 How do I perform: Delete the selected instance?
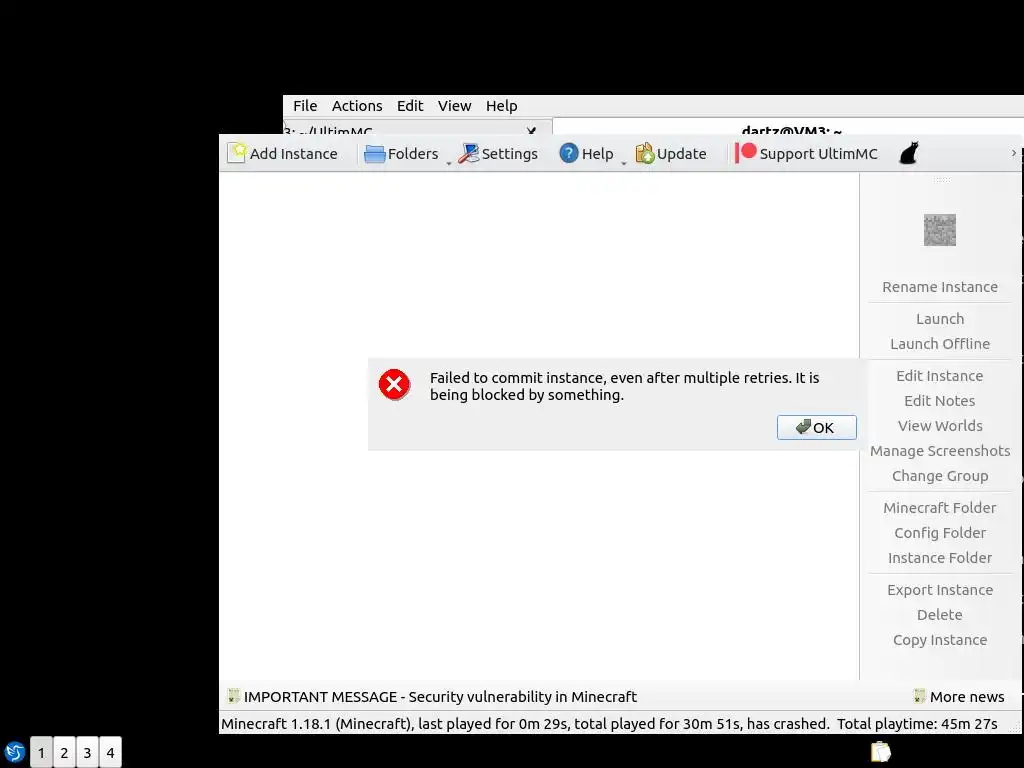tap(940, 615)
